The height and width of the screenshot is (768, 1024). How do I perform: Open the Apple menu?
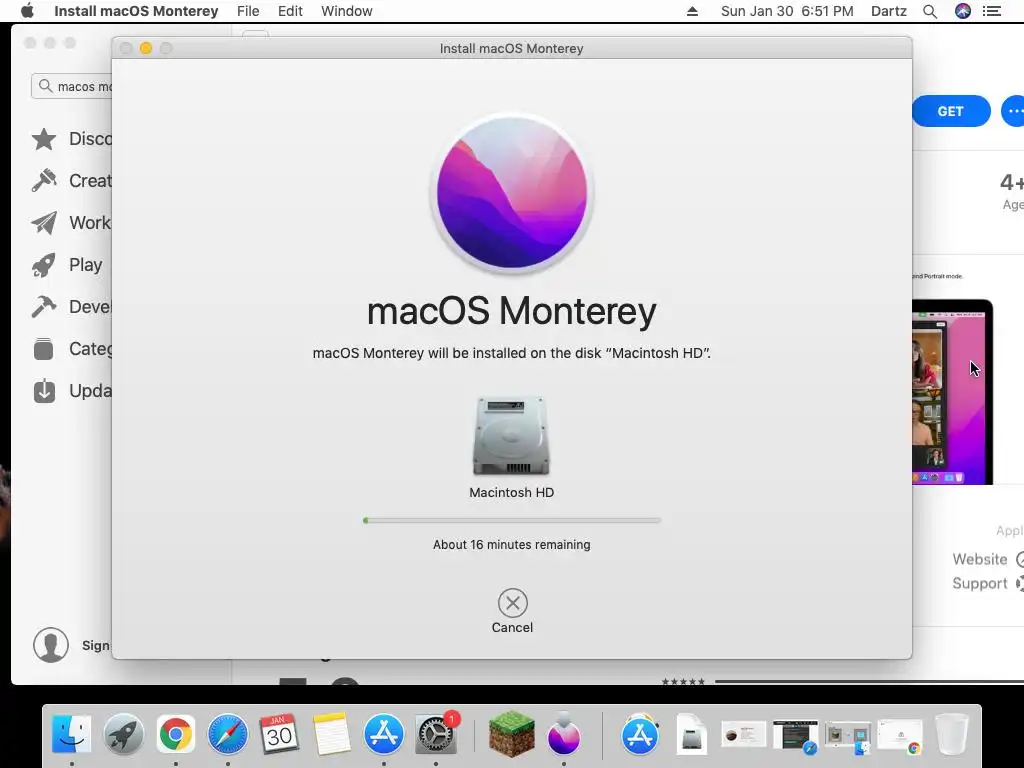27,11
